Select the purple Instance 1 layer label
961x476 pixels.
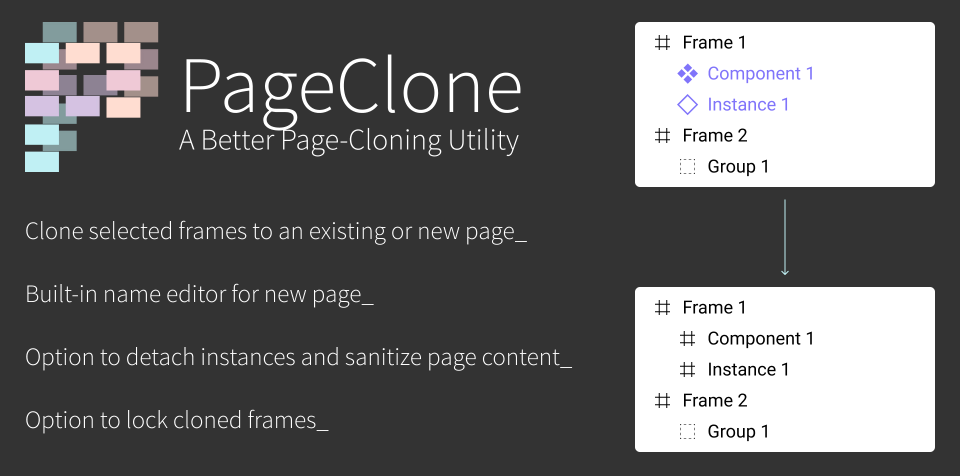tap(748, 105)
